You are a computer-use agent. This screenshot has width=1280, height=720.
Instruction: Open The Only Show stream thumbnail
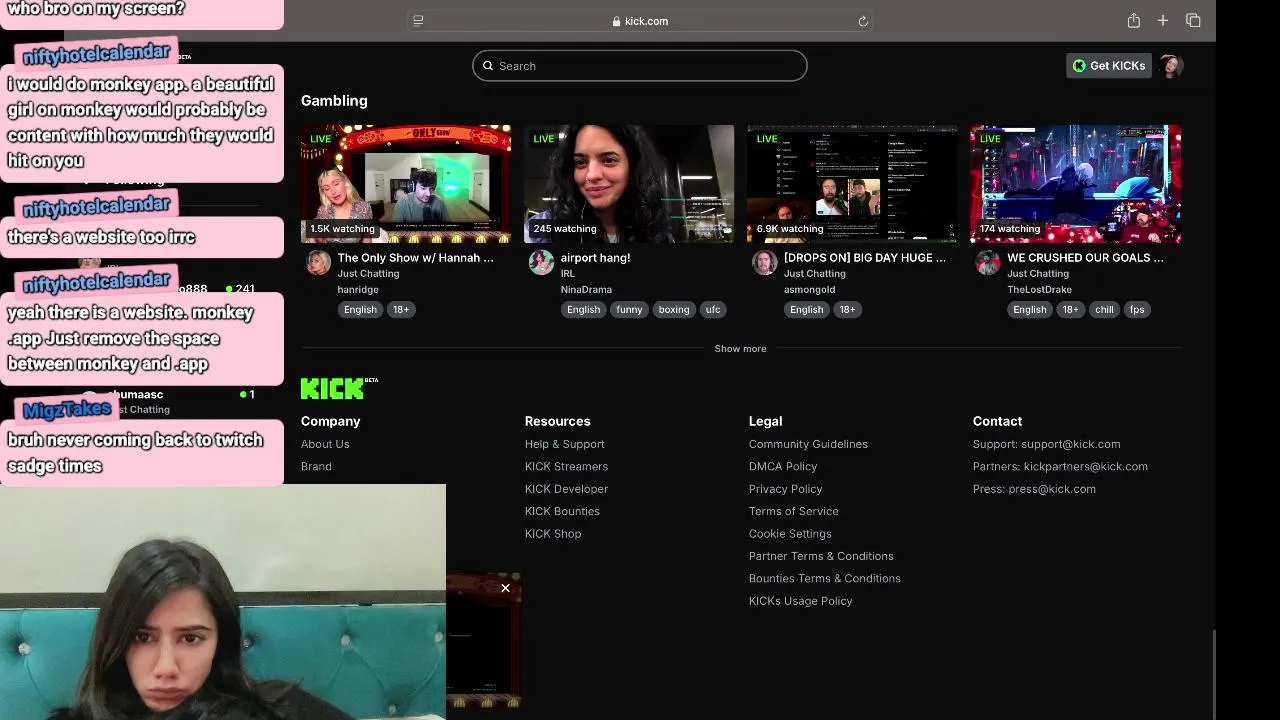(406, 184)
